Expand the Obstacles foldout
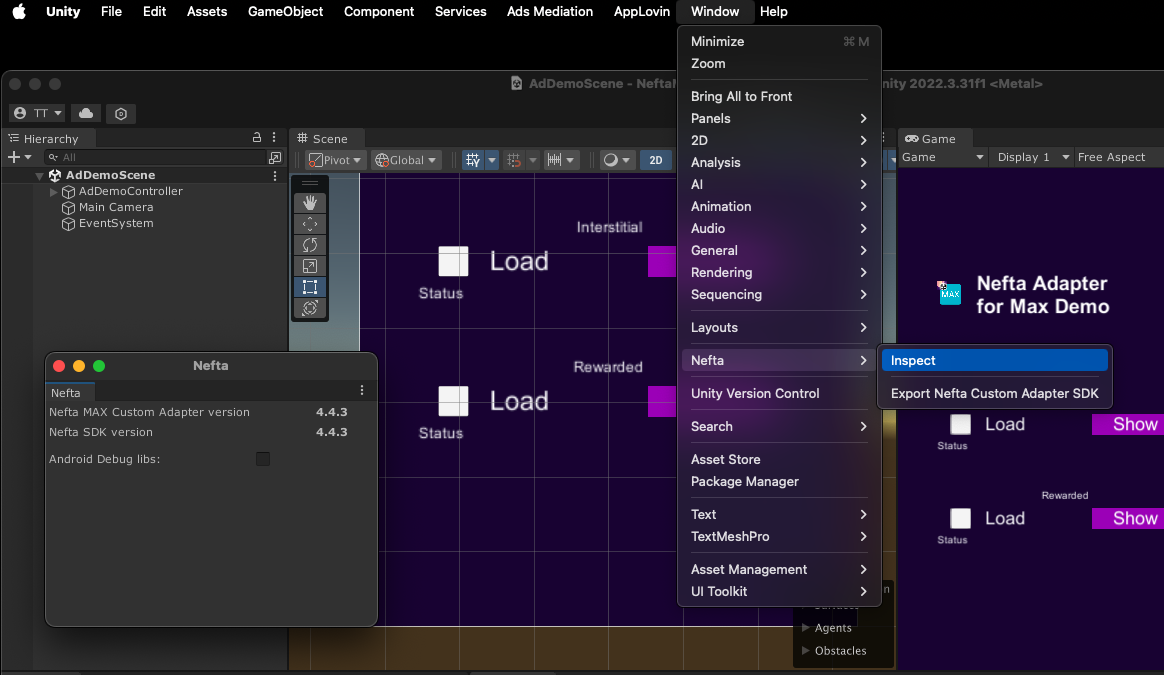Viewport: 1164px width, 675px height. (805, 650)
